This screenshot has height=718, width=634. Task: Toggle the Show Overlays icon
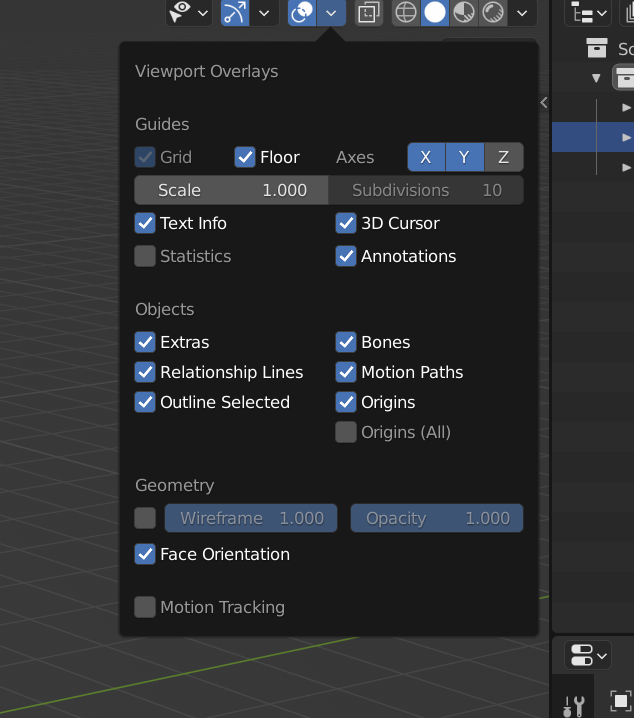click(302, 12)
